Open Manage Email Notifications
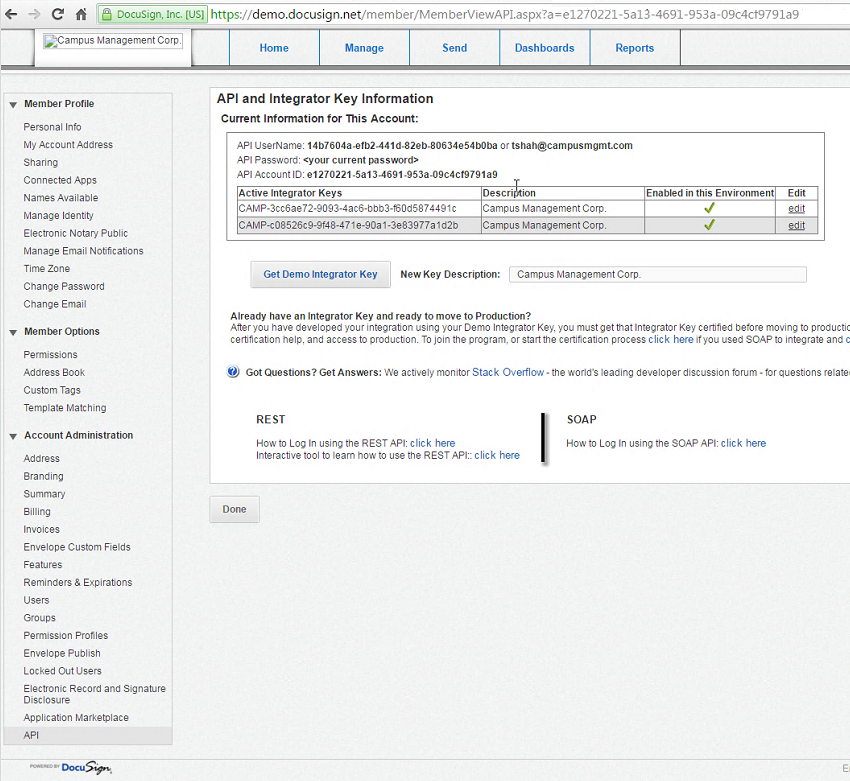 83,251
